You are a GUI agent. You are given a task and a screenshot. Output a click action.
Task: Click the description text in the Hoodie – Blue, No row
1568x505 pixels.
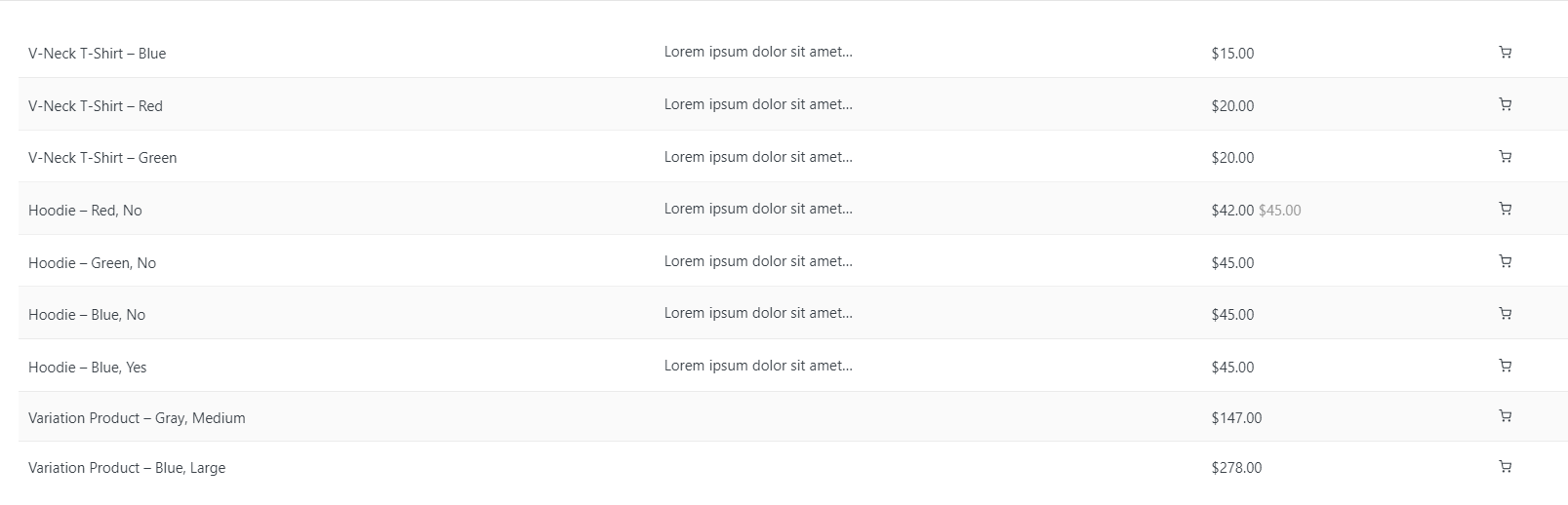(x=758, y=313)
